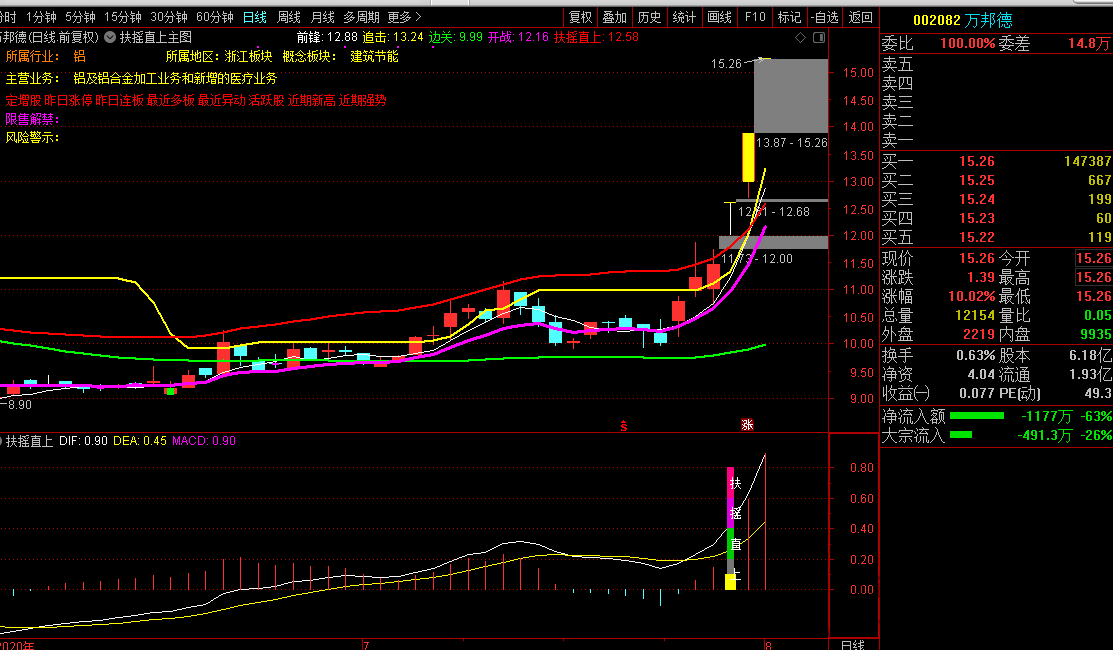Image resolution: width=1113 pixels, height=650 pixels.
Task: Click the round arrow icon before 扶摇直上主图
Action: [x=110, y=38]
